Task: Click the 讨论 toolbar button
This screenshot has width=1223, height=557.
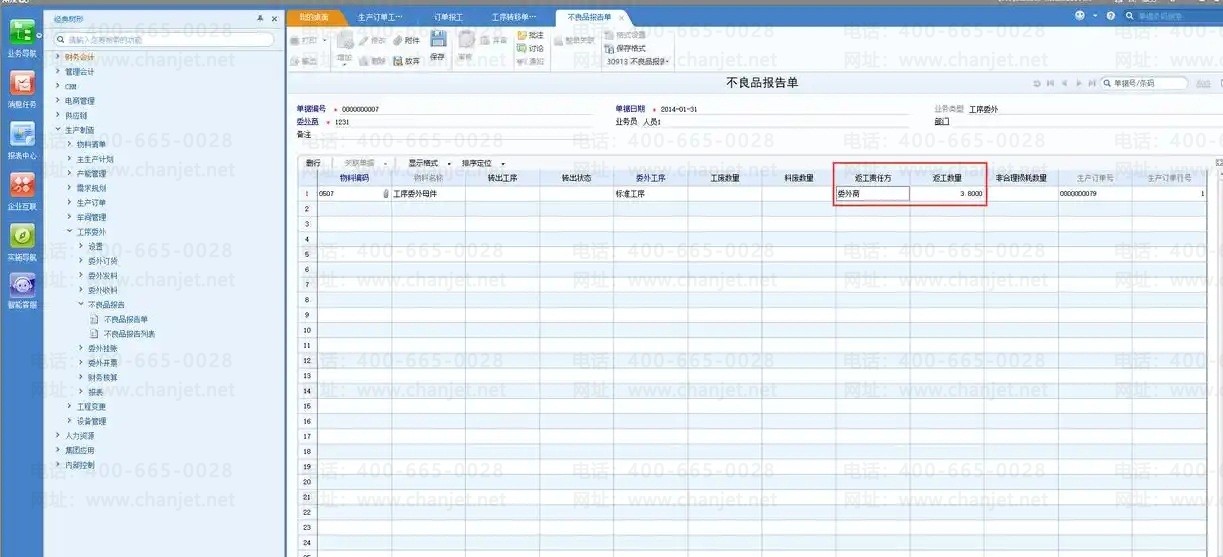Action: [x=530, y=48]
